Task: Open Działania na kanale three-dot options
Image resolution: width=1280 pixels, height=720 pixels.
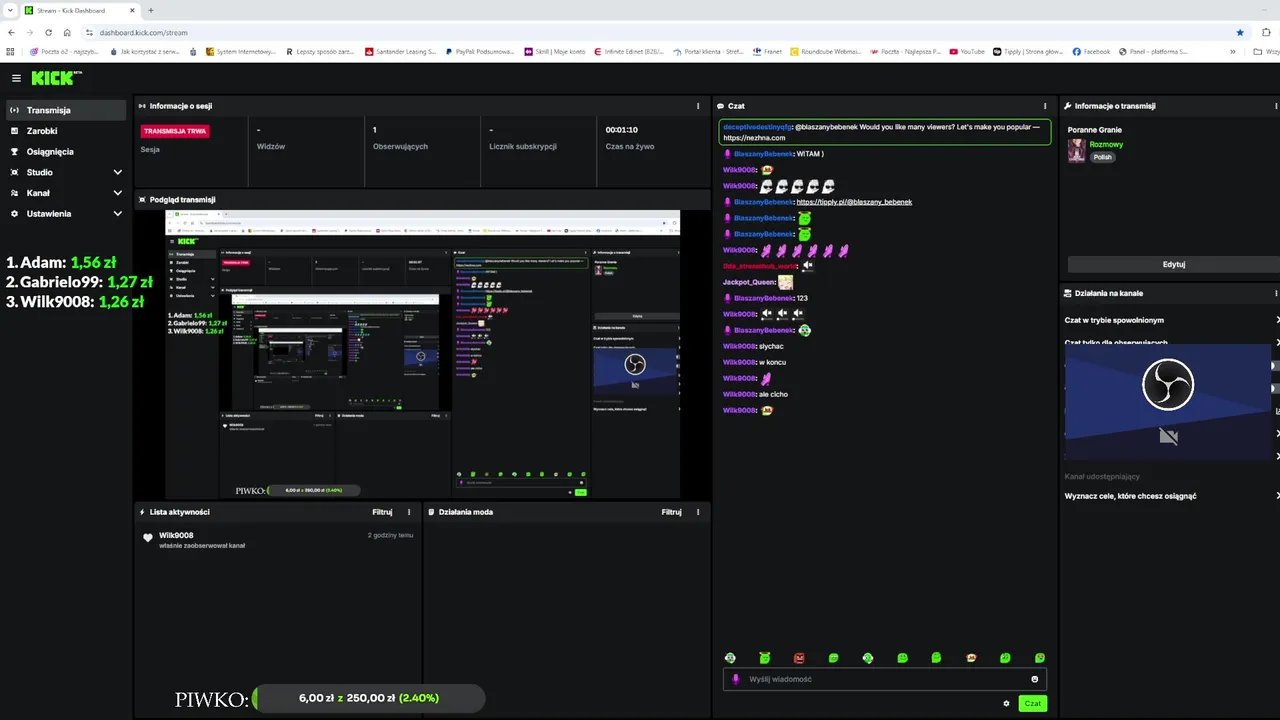Action: [x=1276, y=293]
